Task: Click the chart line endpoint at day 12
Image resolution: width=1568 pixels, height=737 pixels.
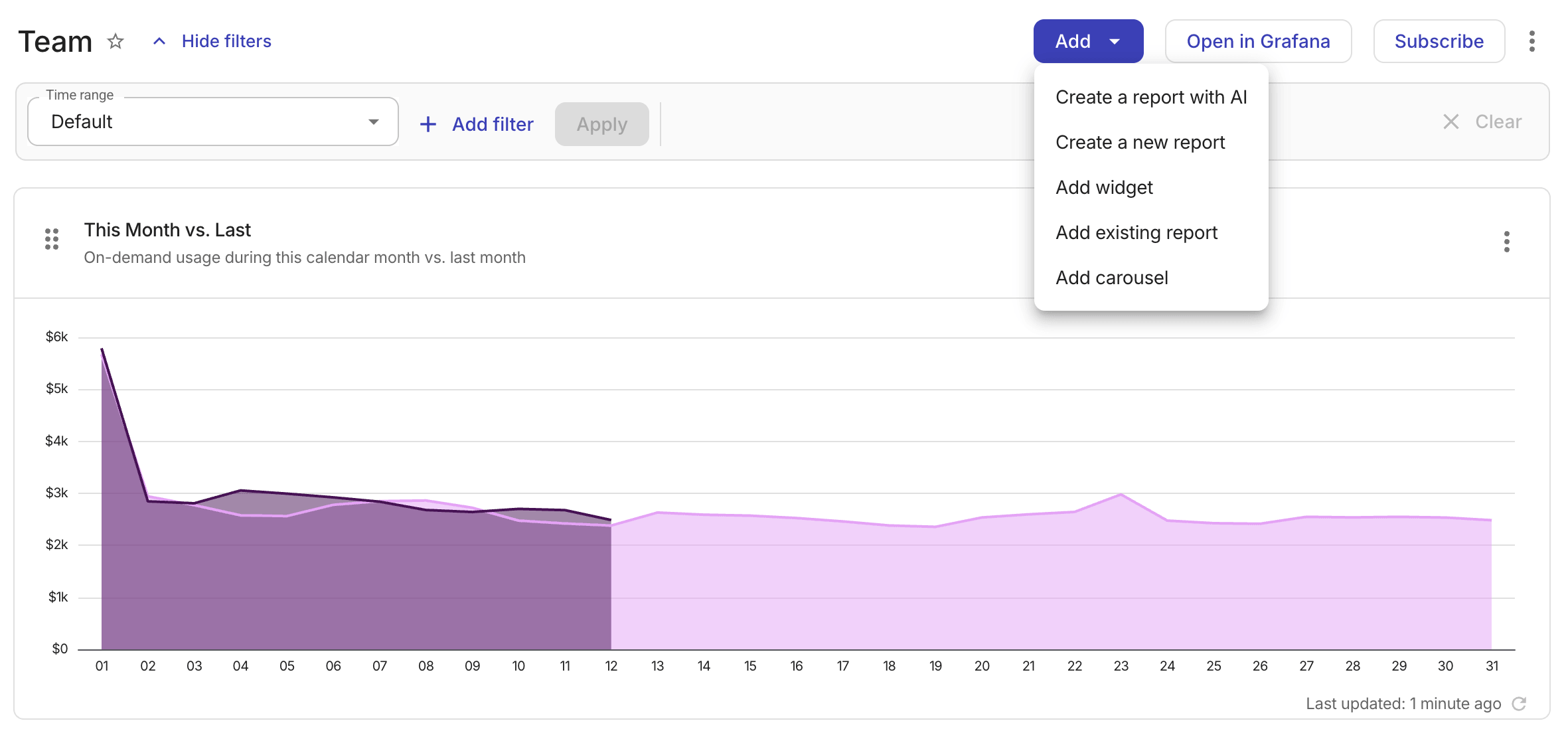Action: coord(611,520)
